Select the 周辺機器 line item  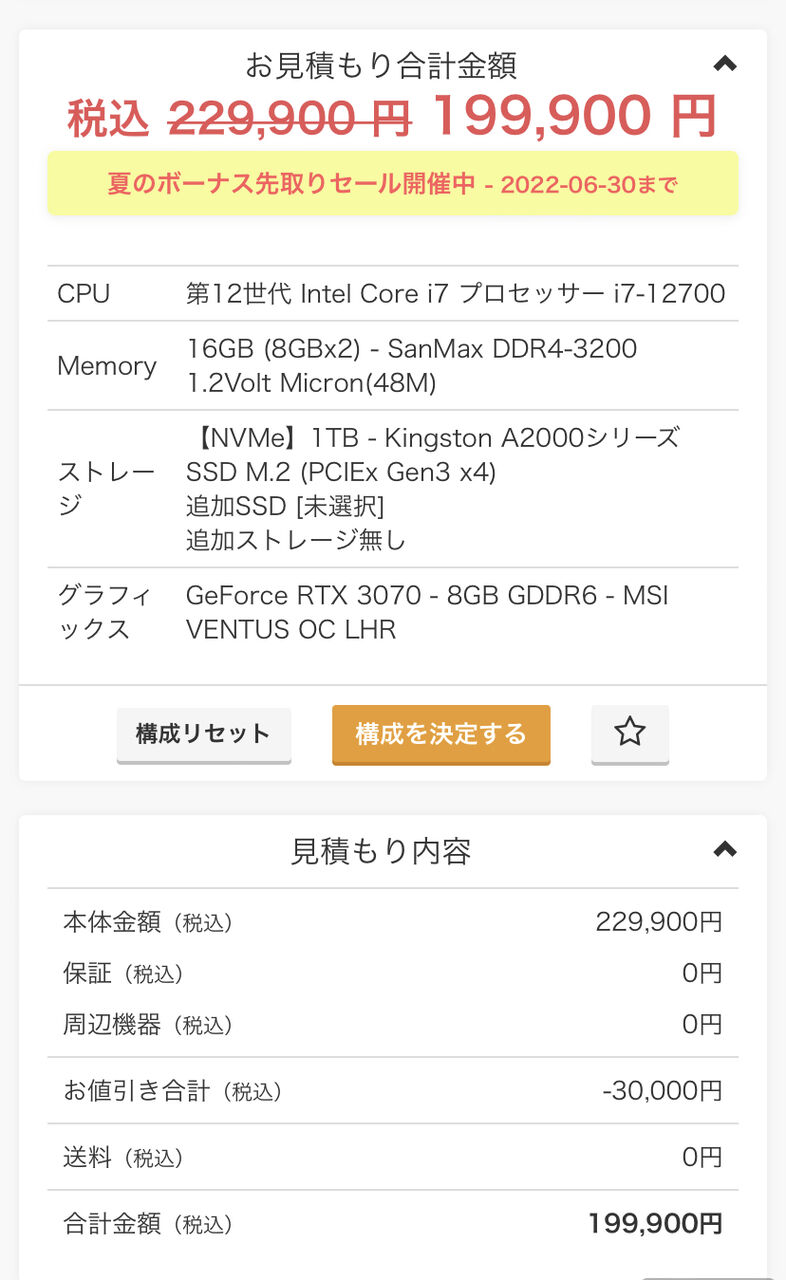[392, 1024]
